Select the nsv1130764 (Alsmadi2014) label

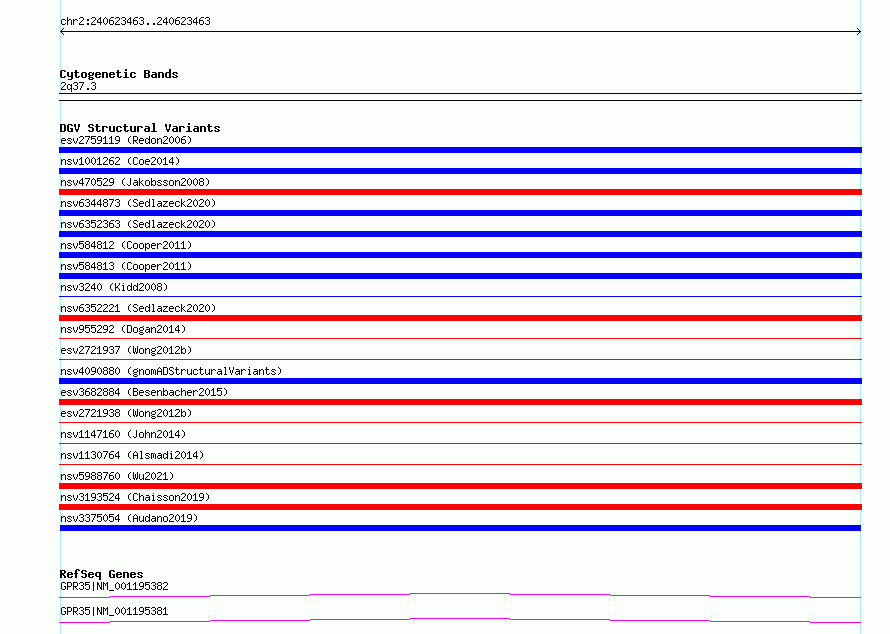click(132, 455)
